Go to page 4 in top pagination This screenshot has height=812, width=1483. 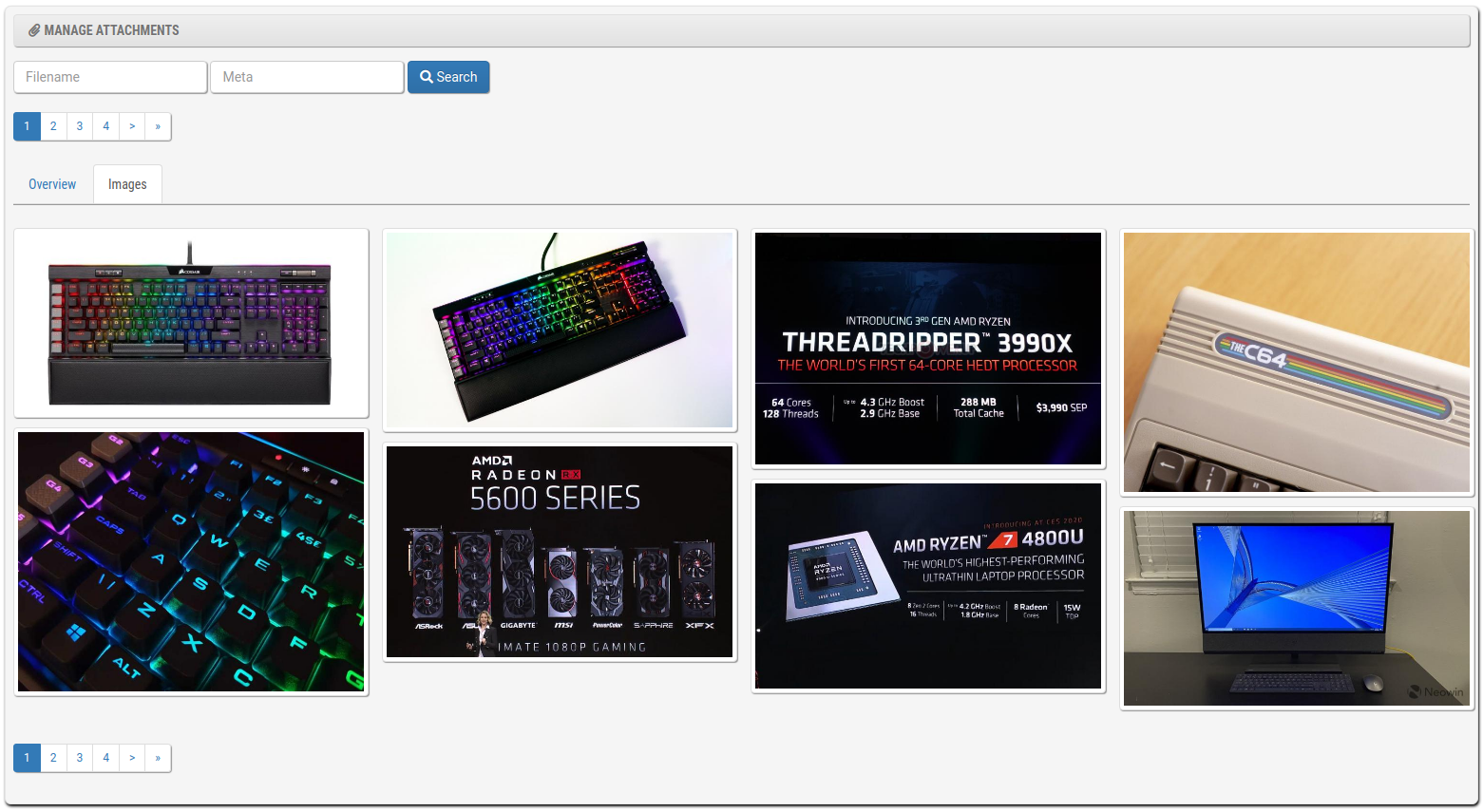[x=106, y=126]
